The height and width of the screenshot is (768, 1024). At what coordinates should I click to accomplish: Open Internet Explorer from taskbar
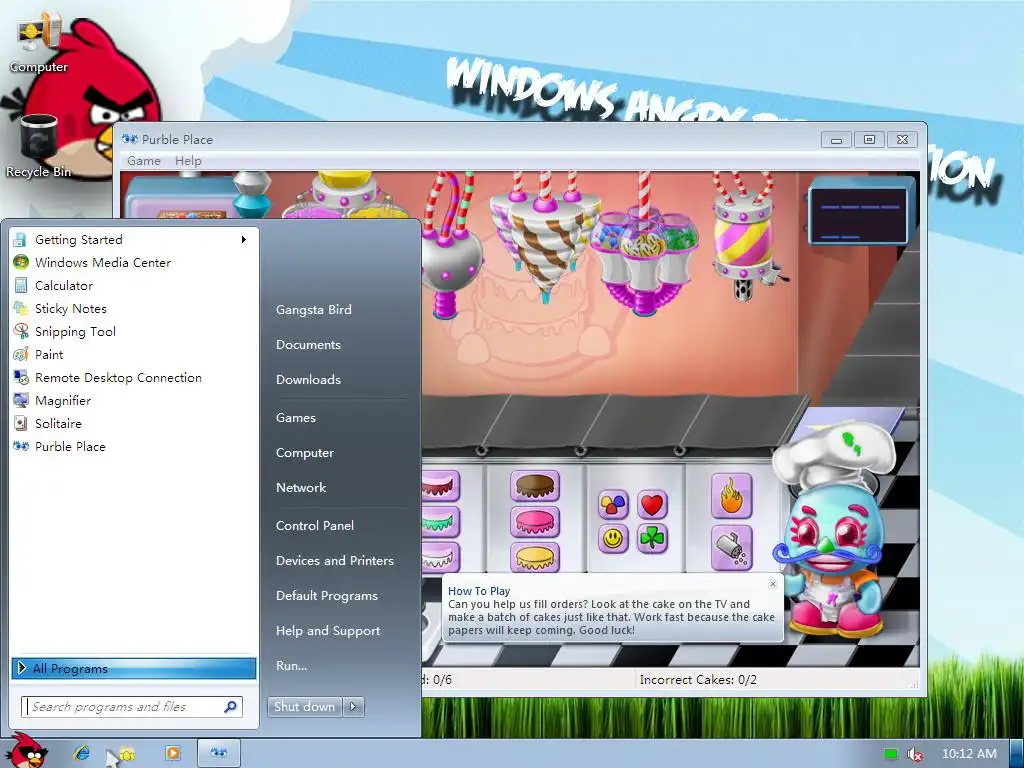tap(82, 753)
